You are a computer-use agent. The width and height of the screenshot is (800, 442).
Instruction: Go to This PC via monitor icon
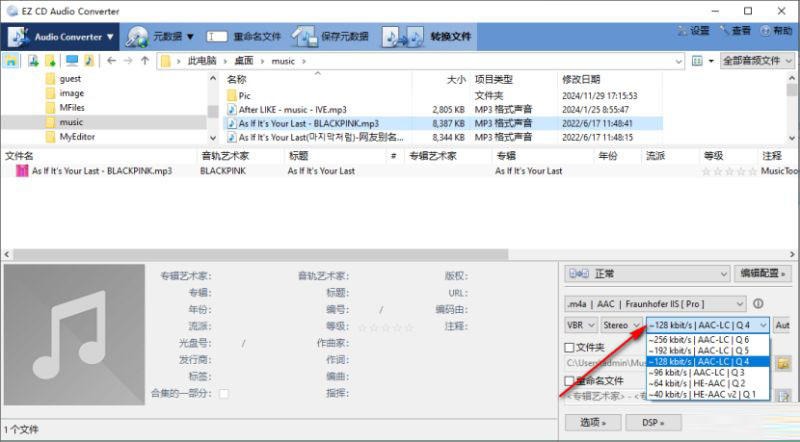point(72,61)
